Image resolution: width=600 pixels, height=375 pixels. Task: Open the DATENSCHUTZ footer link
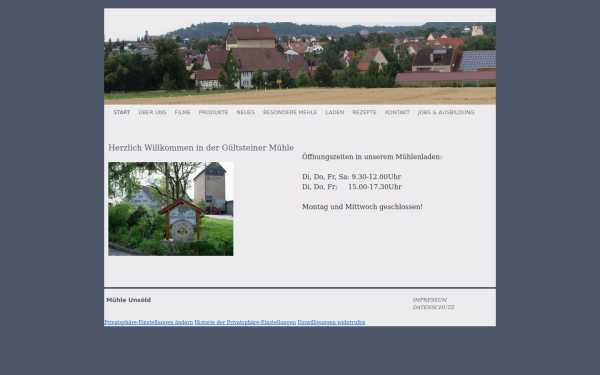click(x=434, y=308)
